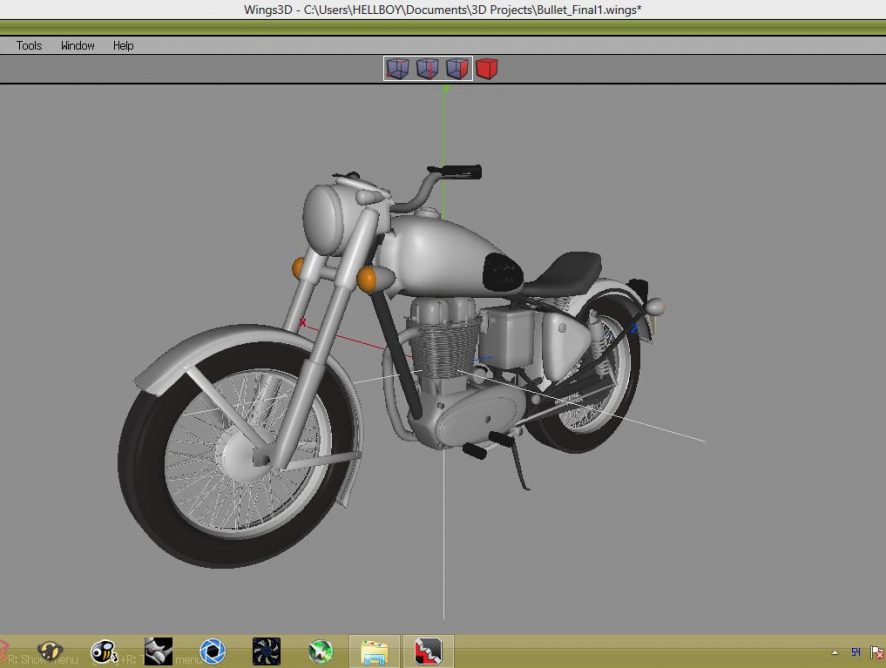Viewport: 886px width, 668px height.
Task: Click the green orb taskbar icon
Action: [320, 652]
